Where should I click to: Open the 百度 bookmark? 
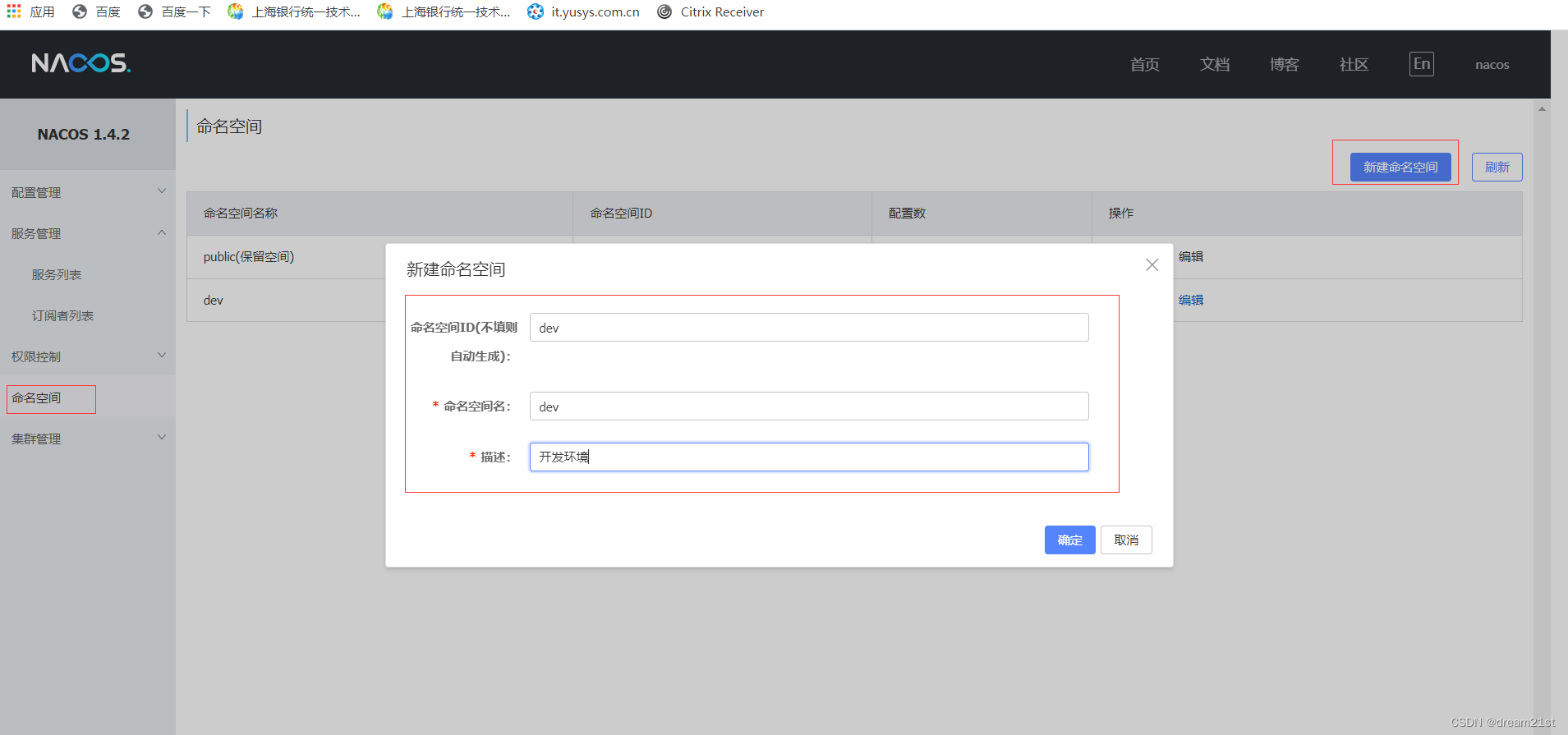[96, 11]
